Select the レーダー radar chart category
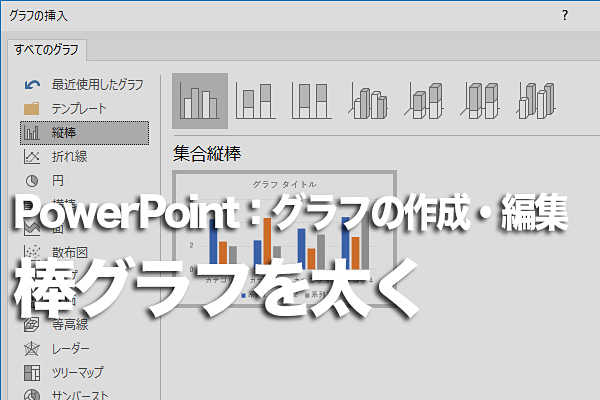 pyautogui.click(x=84, y=349)
